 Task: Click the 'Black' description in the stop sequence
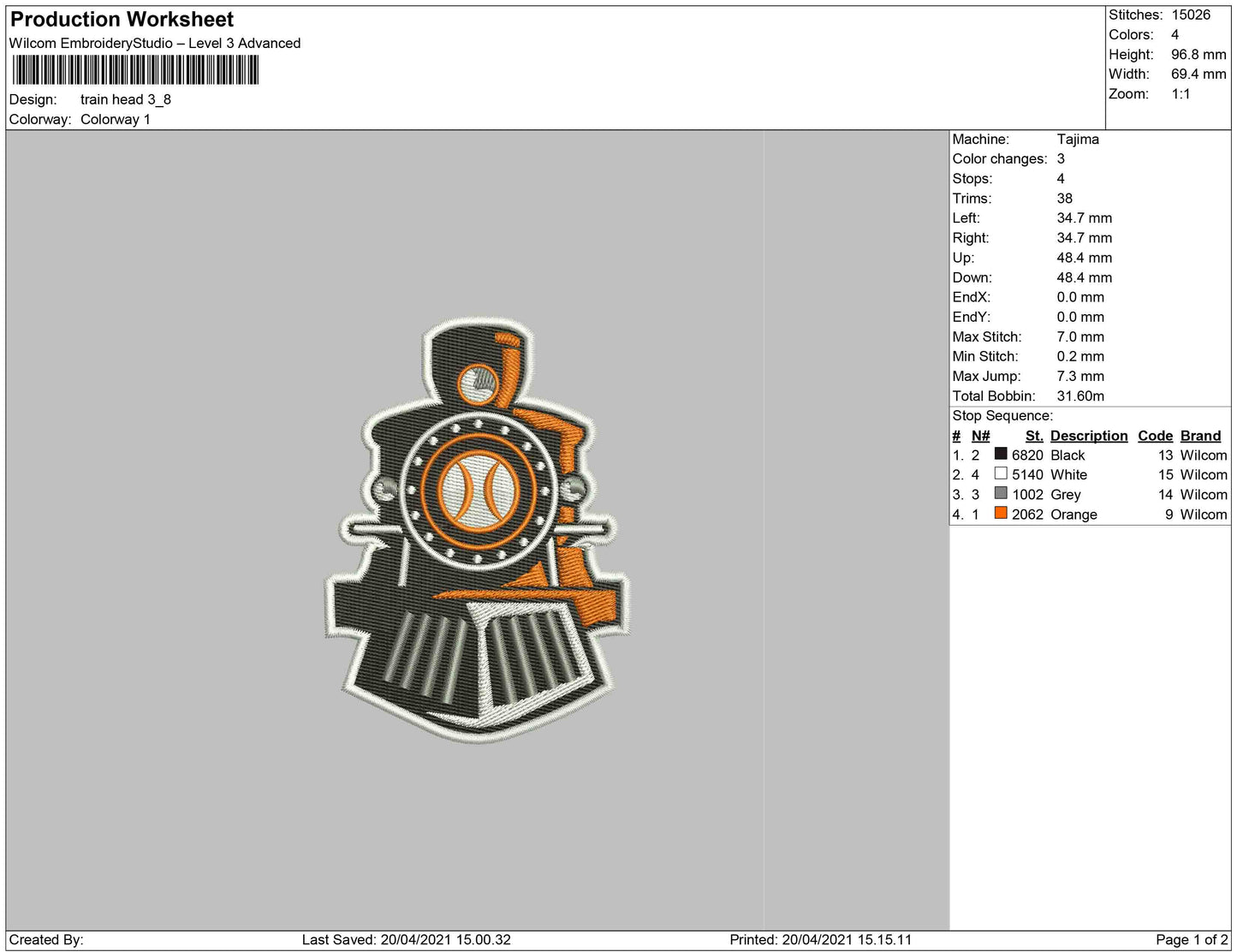tap(1068, 455)
